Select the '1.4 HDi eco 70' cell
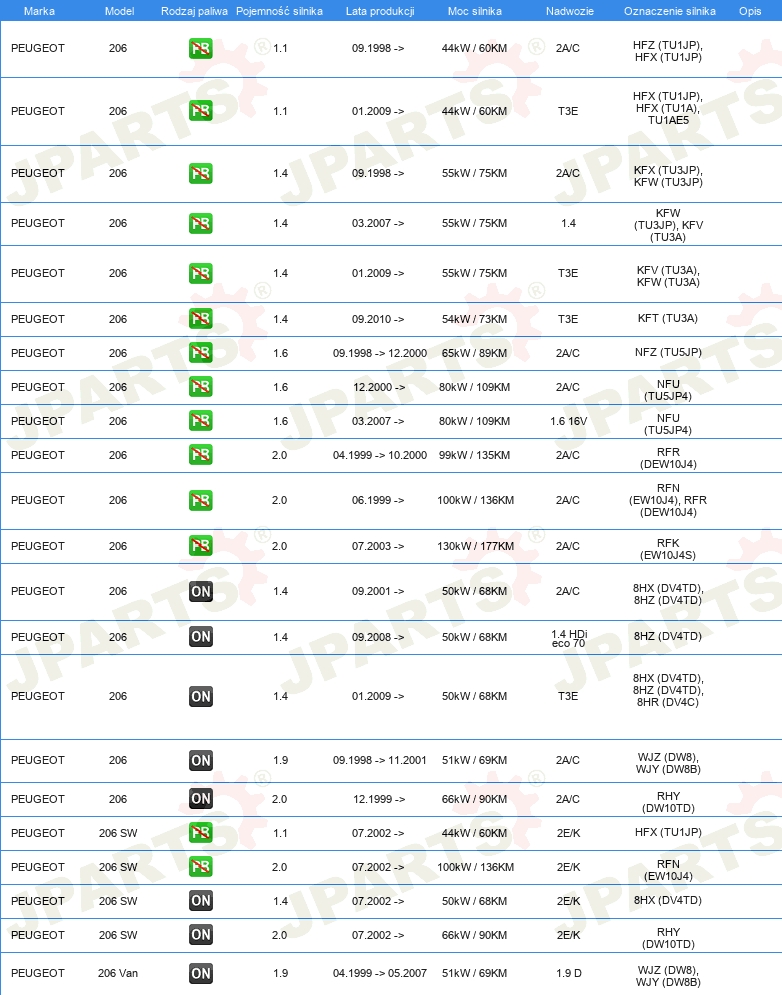 (569, 638)
